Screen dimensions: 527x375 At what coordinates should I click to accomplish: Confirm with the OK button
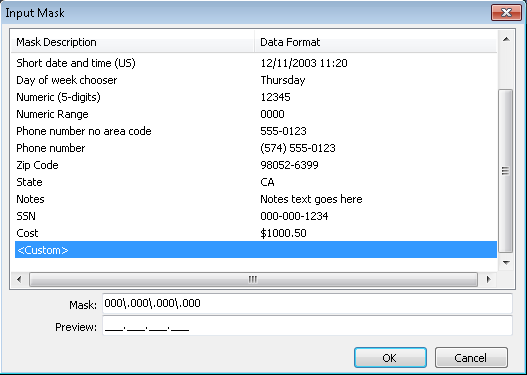pos(390,358)
